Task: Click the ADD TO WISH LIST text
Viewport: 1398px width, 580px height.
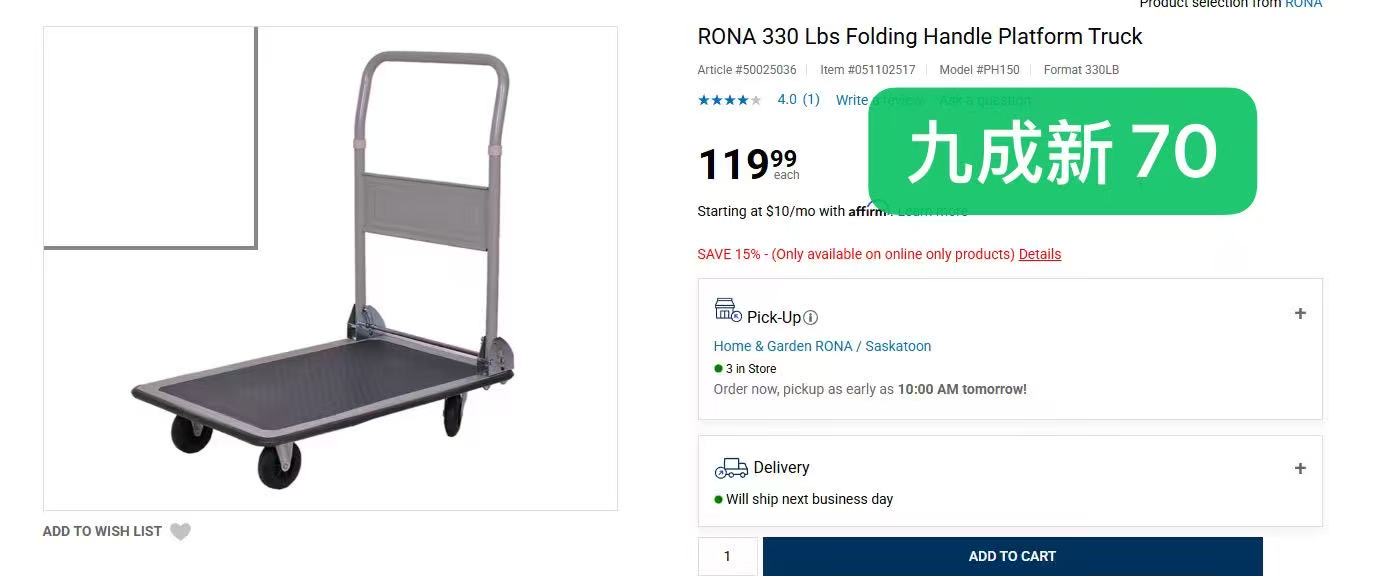Action: click(102, 532)
